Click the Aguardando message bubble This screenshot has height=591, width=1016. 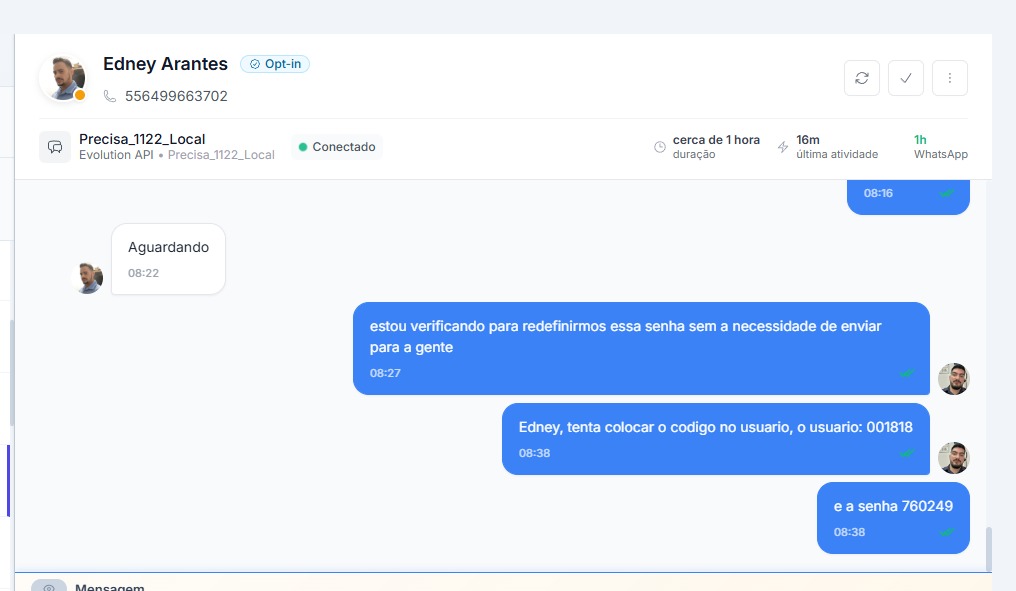pyautogui.click(x=168, y=258)
